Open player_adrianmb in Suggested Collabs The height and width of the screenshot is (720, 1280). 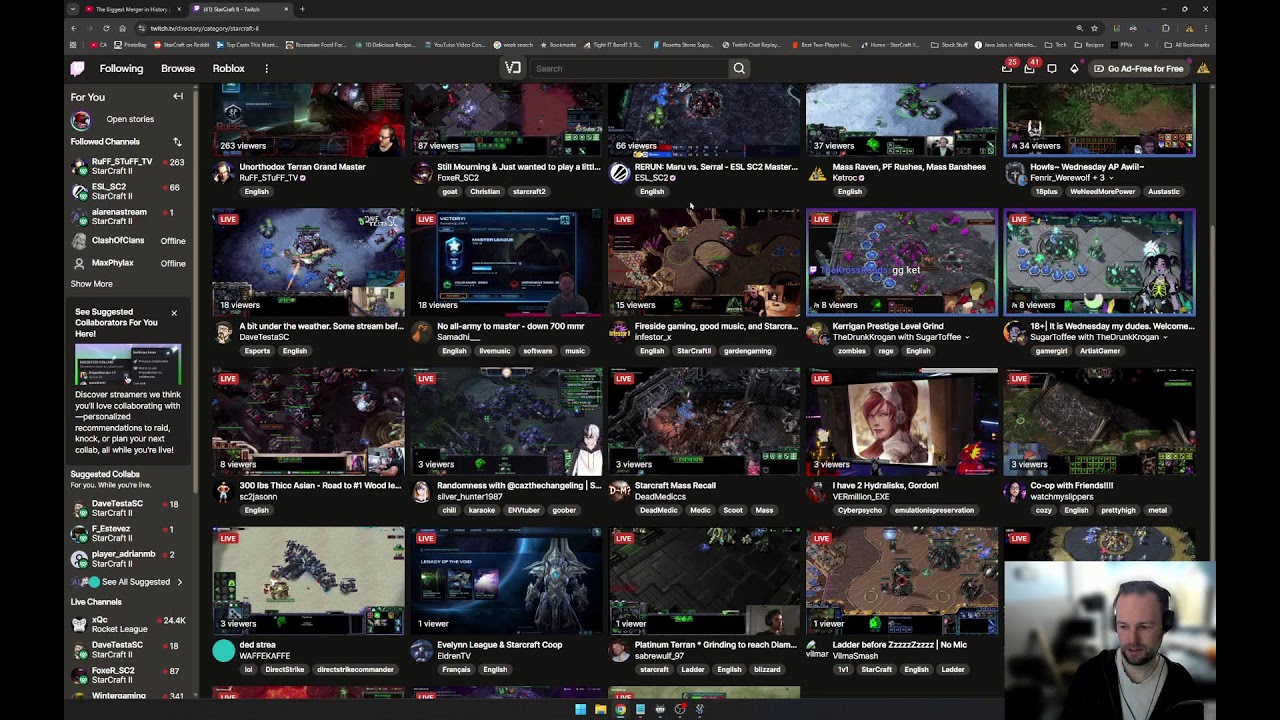click(127, 558)
